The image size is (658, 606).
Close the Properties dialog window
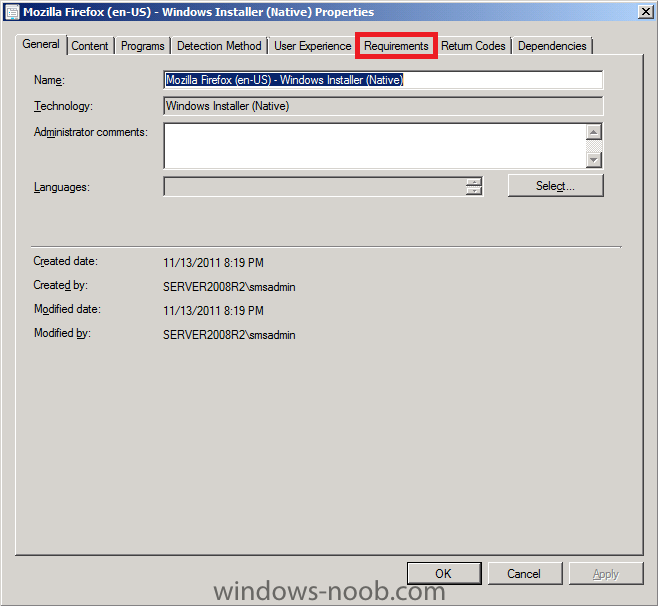click(645, 11)
